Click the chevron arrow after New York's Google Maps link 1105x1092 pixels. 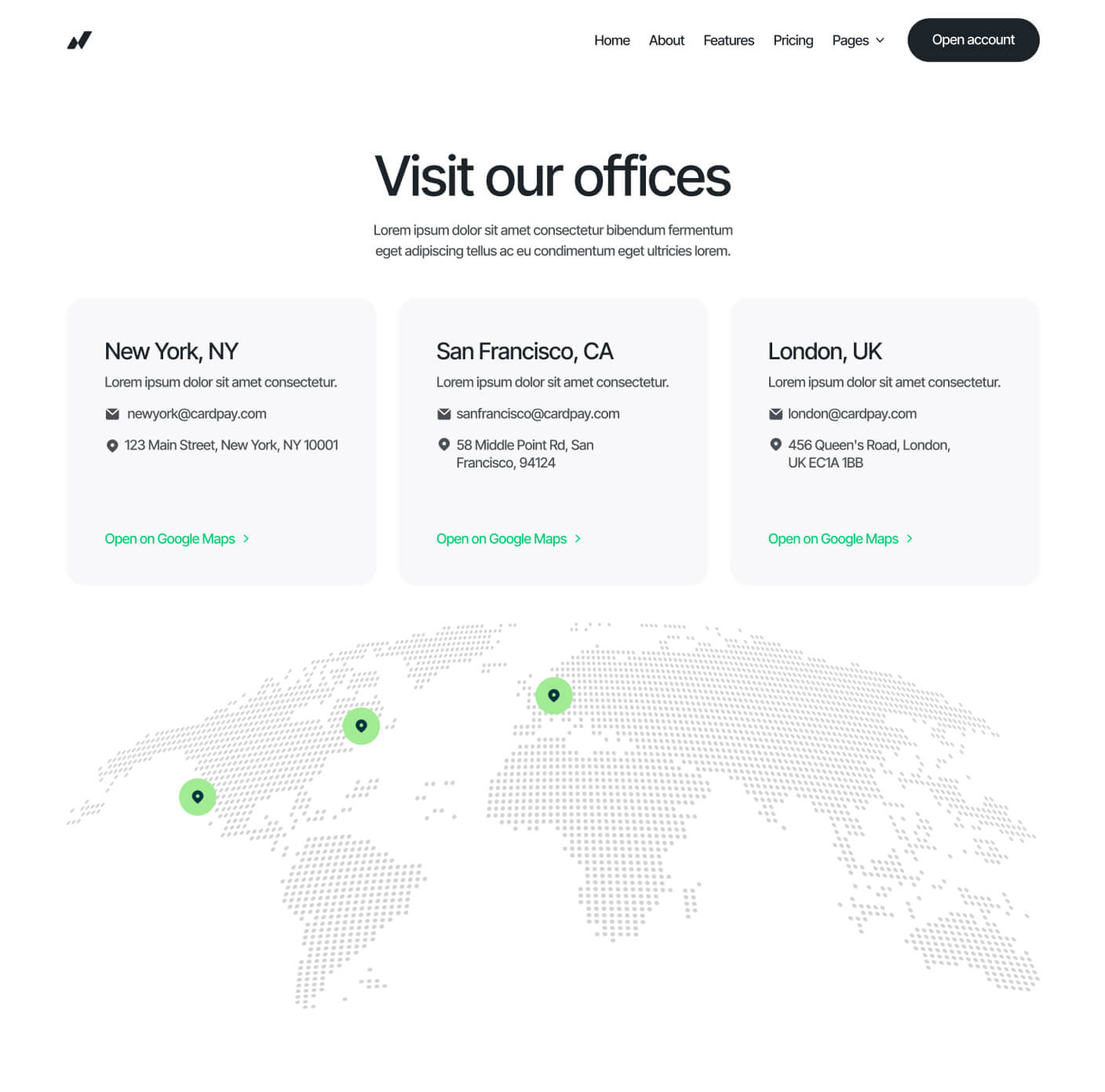coord(246,539)
